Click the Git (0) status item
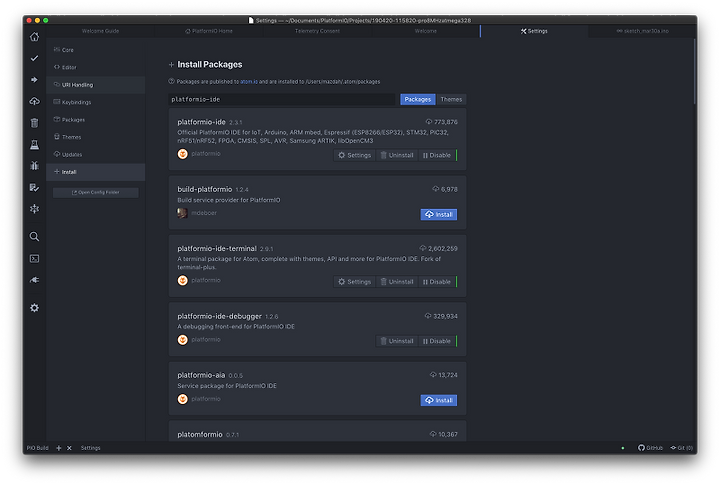Screen dimensions: 720x485 tap(681, 448)
